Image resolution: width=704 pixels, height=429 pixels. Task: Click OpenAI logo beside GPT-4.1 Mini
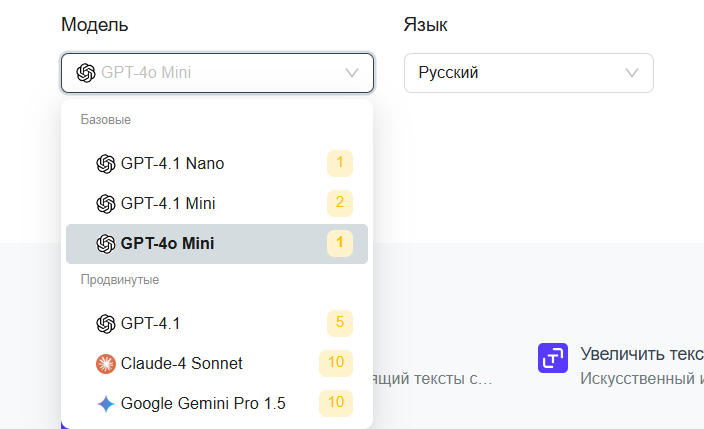click(x=106, y=203)
